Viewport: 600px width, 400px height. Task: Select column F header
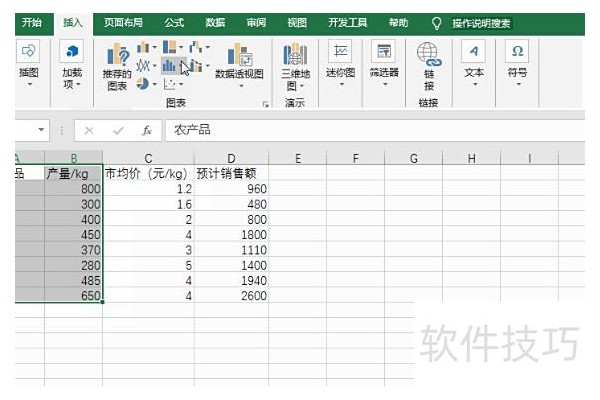point(355,158)
